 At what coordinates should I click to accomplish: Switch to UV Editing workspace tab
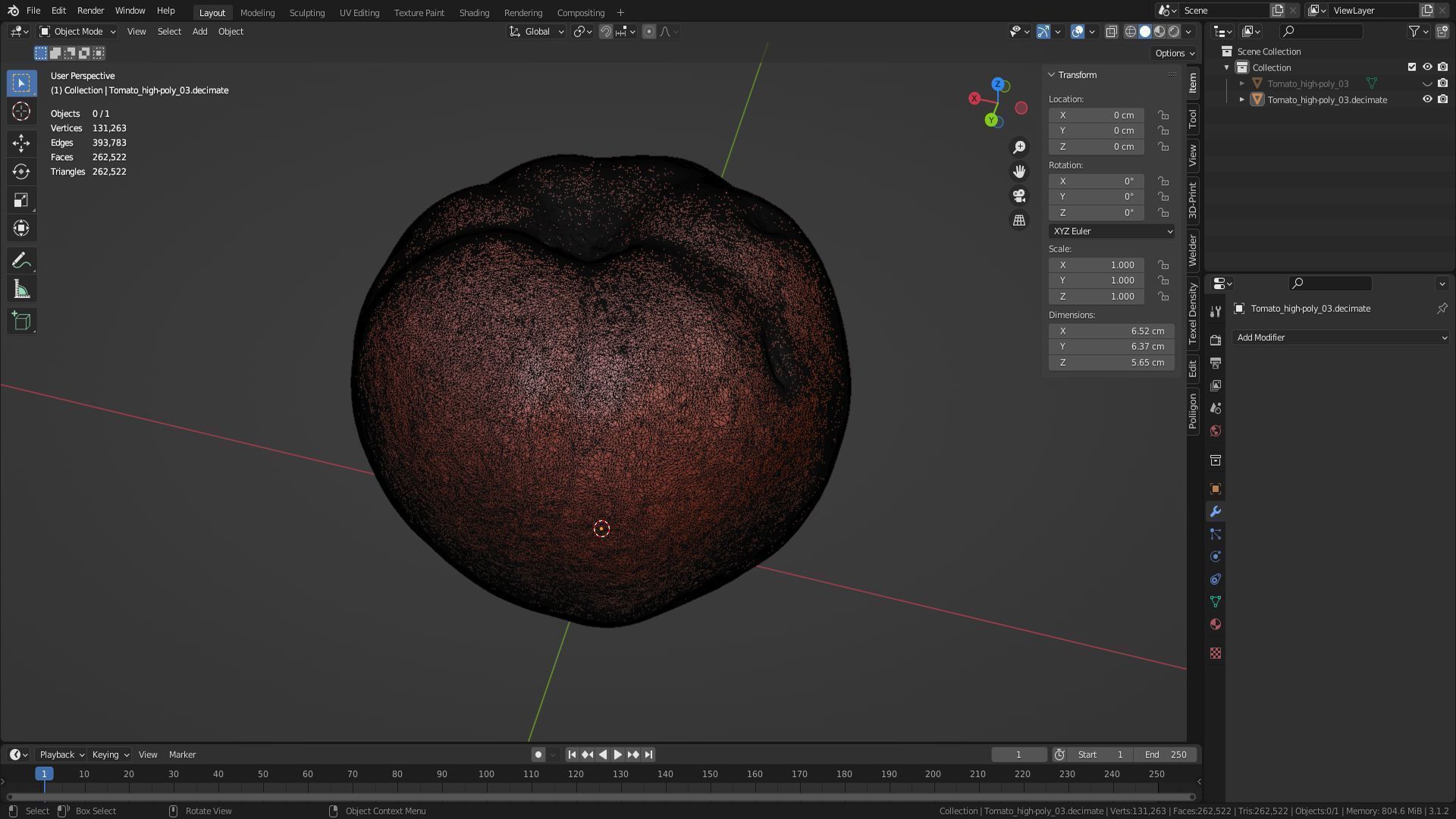(x=359, y=13)
